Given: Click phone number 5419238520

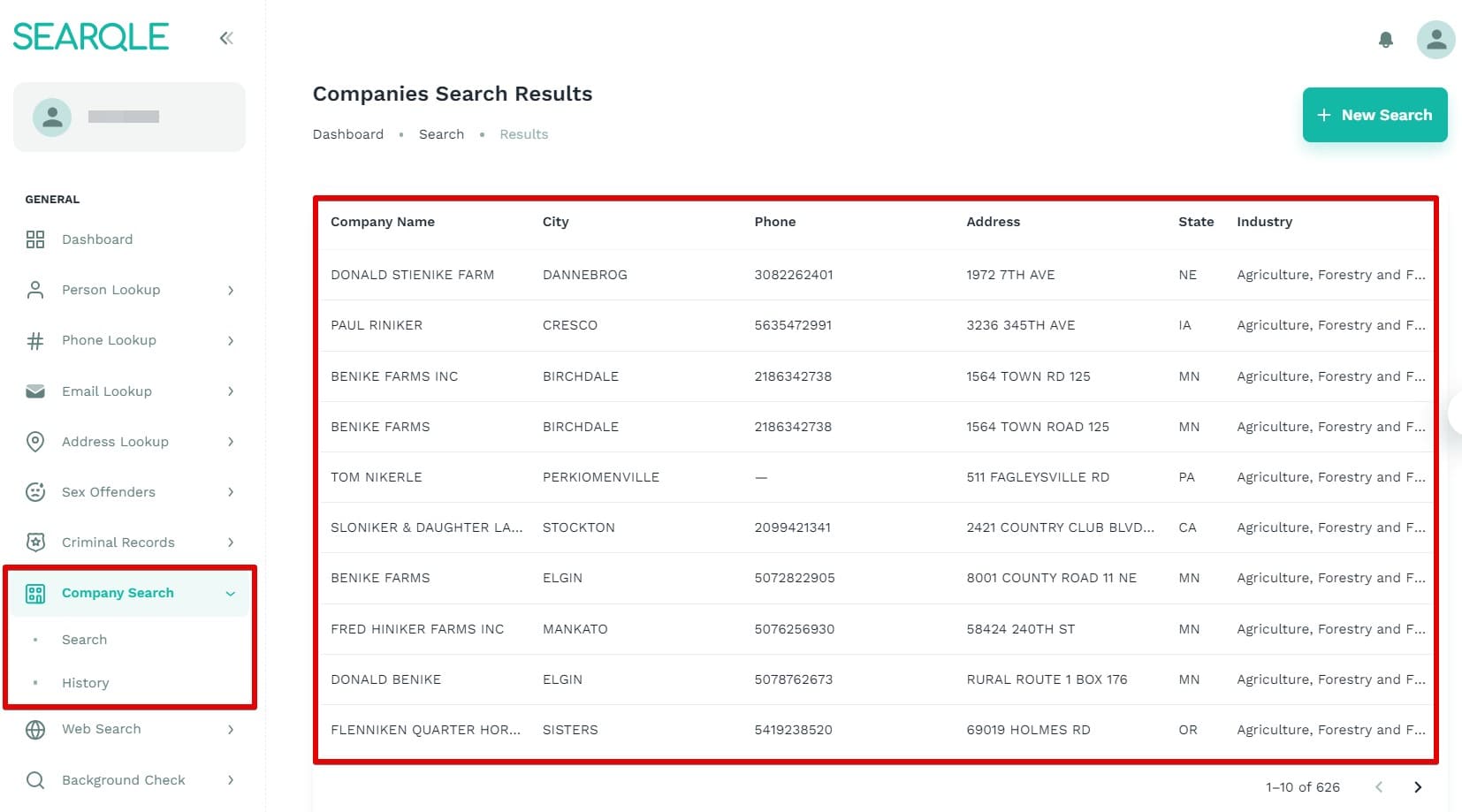Looking at the screenshot, I should click(x=793, y=730).
